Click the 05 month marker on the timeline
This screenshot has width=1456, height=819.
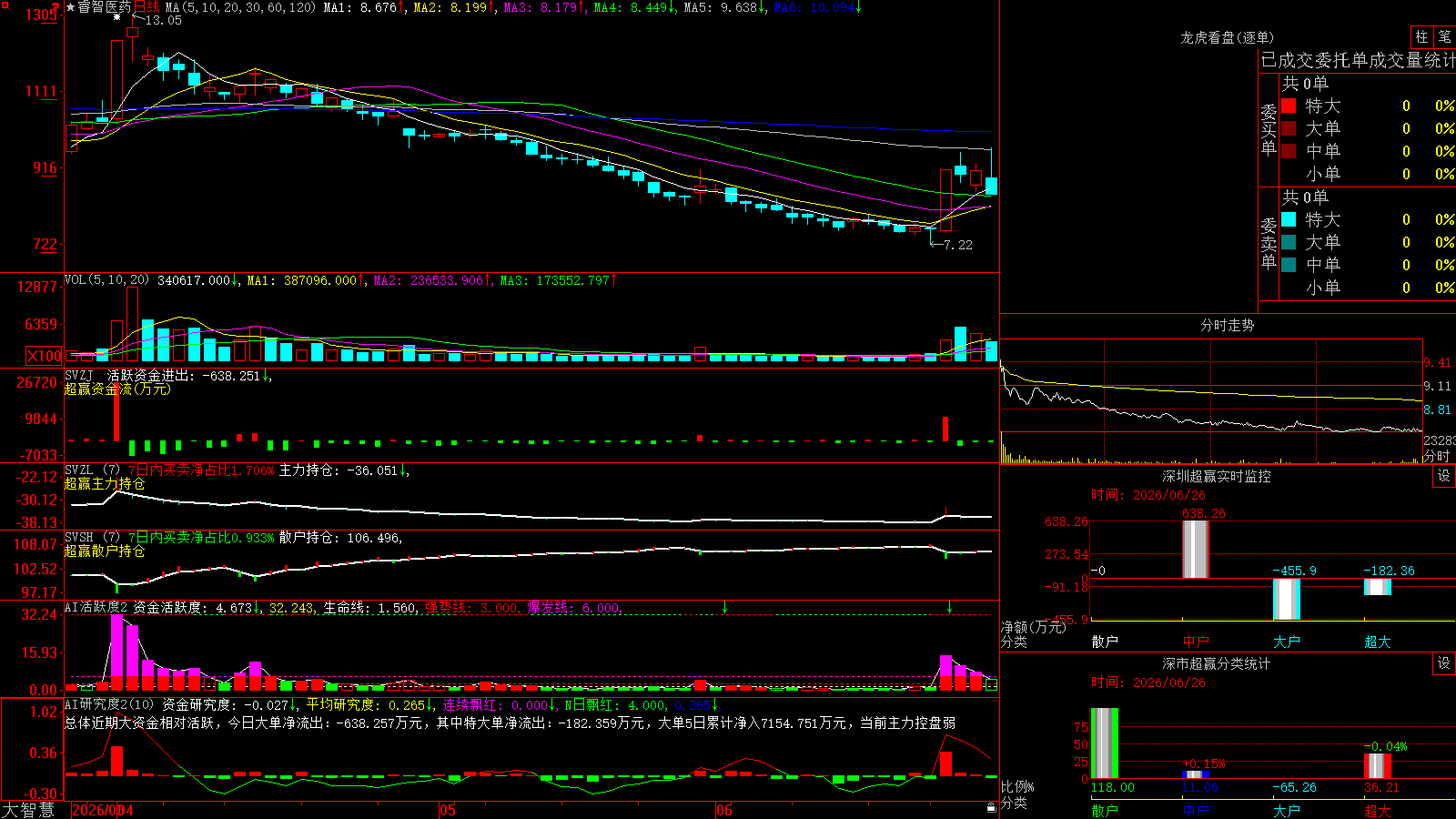(447, 810)
